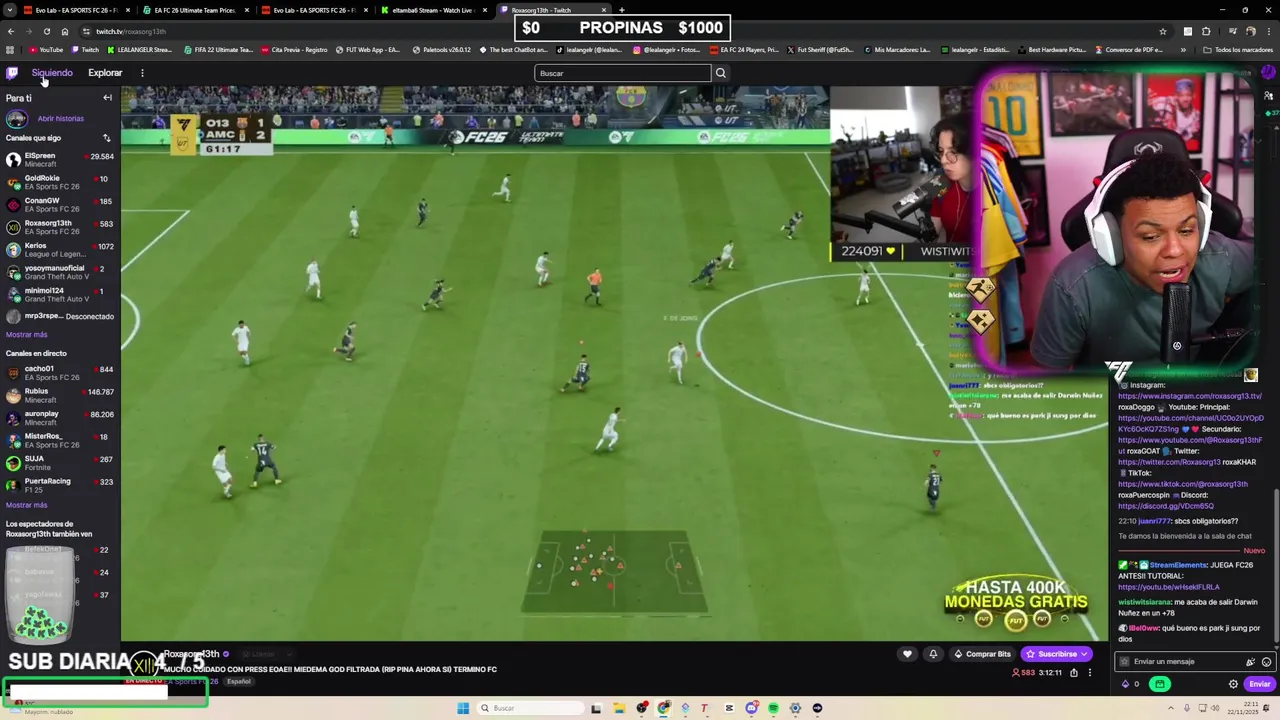Viewport: 1280px width, 720px height.
Task: Click the share icon below the stream
Action: point(1074,673)
